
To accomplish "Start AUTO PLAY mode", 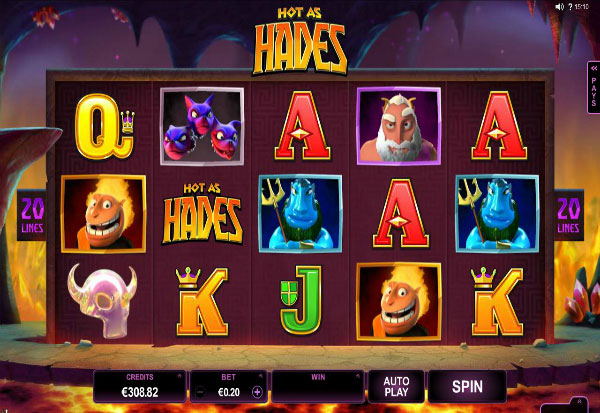I will [396, 387].
